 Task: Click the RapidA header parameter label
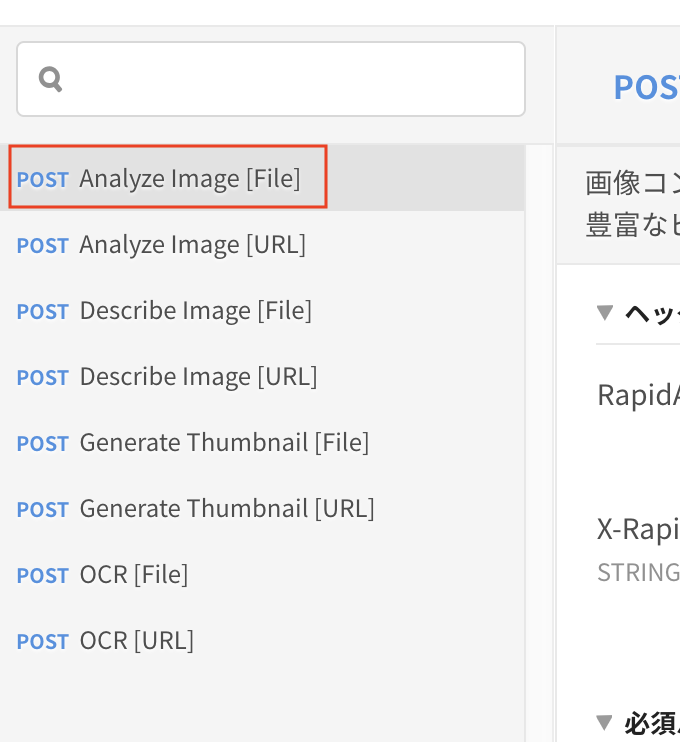638,394
